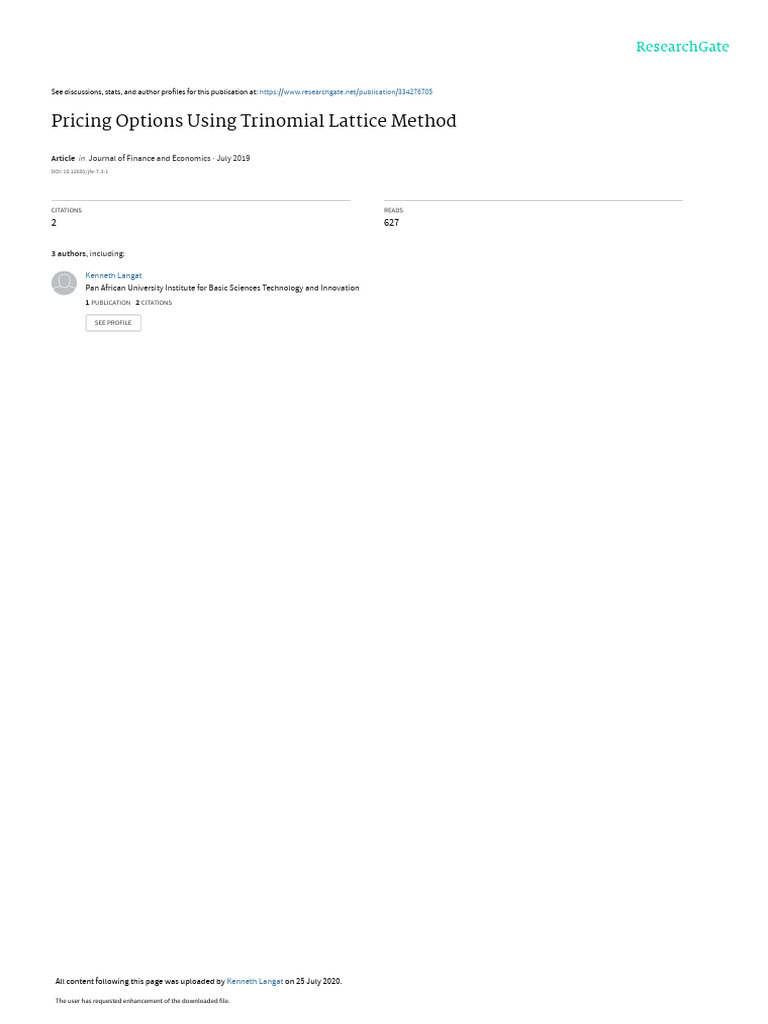Click the Journal of Finance and Economics name
Screen dimensions: 768x1024
150,158
